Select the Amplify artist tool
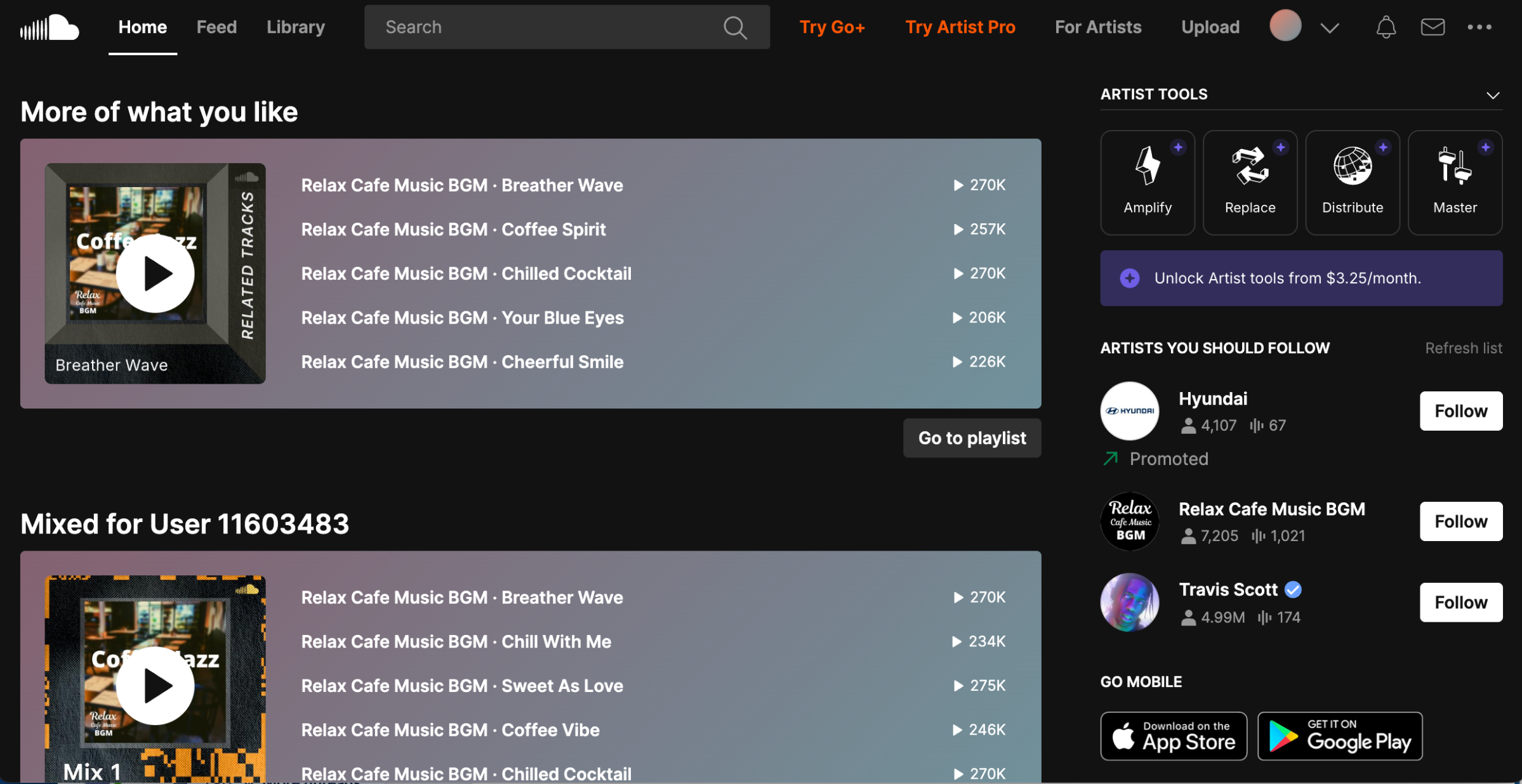The width and height of the screenshot is (1522, 784). tap(1147, 183)
